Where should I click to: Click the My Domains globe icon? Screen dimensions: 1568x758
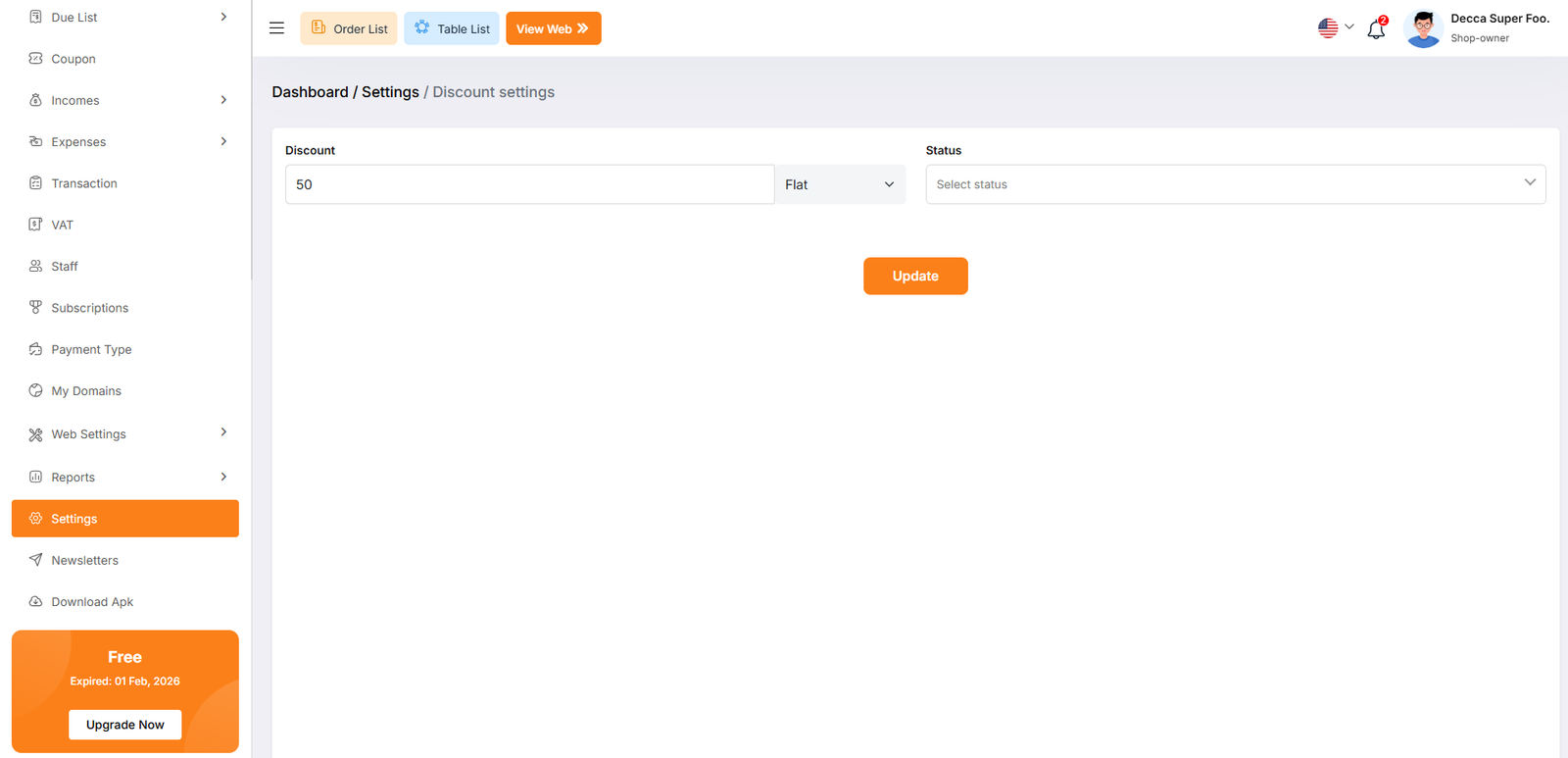(x=35, y=391)
